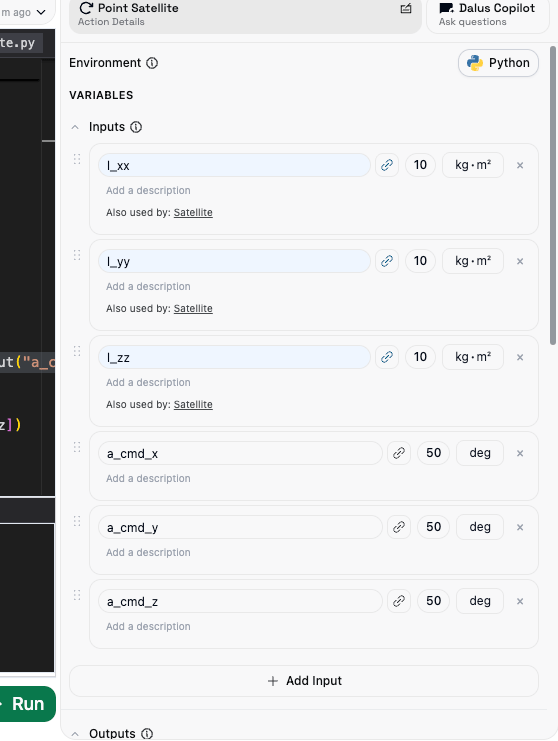The image size is (558, 741).
Task: Add a description for I_yy
Action: 148,286
